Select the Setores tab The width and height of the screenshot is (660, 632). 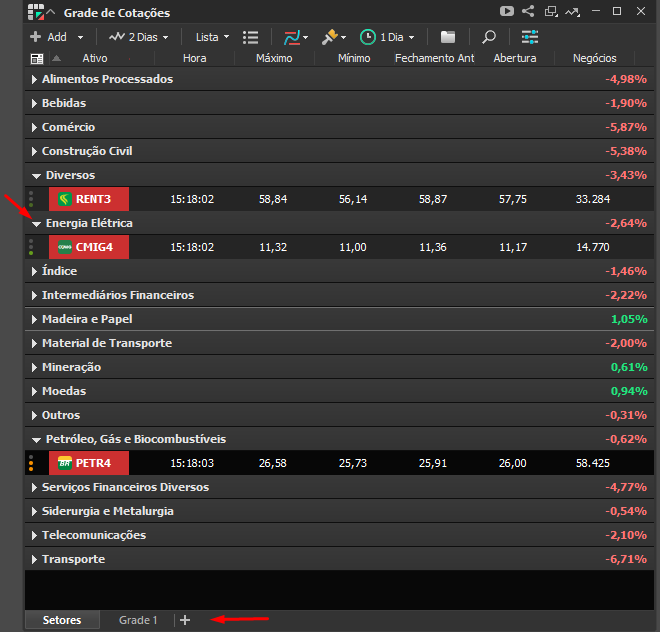62,620
